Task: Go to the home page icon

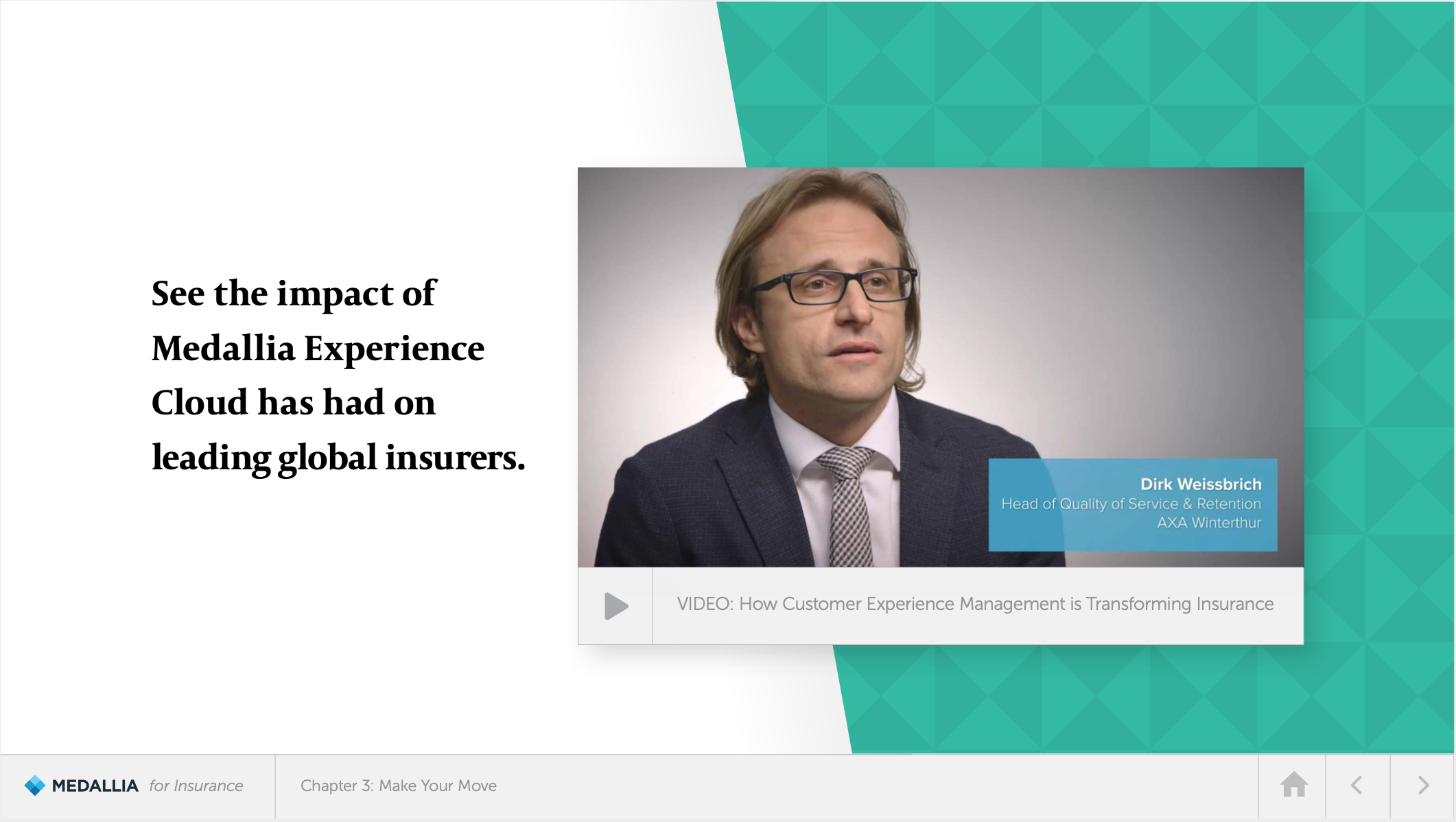Action: pyautogui.click(x=1293, y=785)
